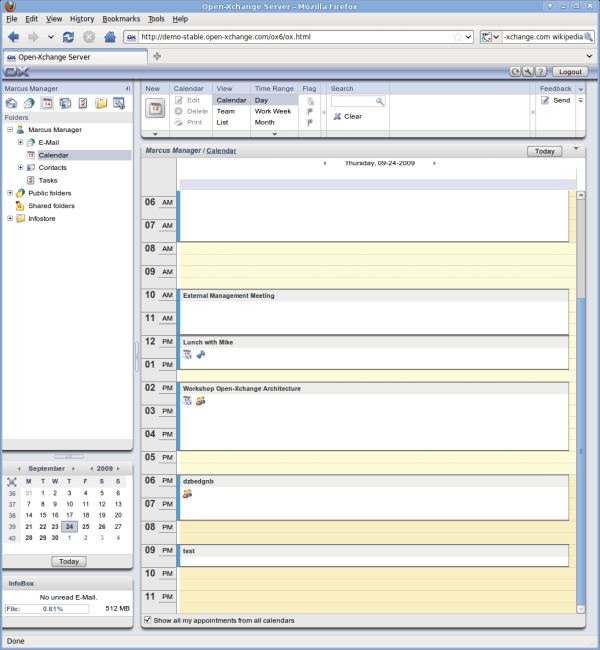600x650 pixels.
Task: Select Month time range
Action: click(x=265, y=122)
